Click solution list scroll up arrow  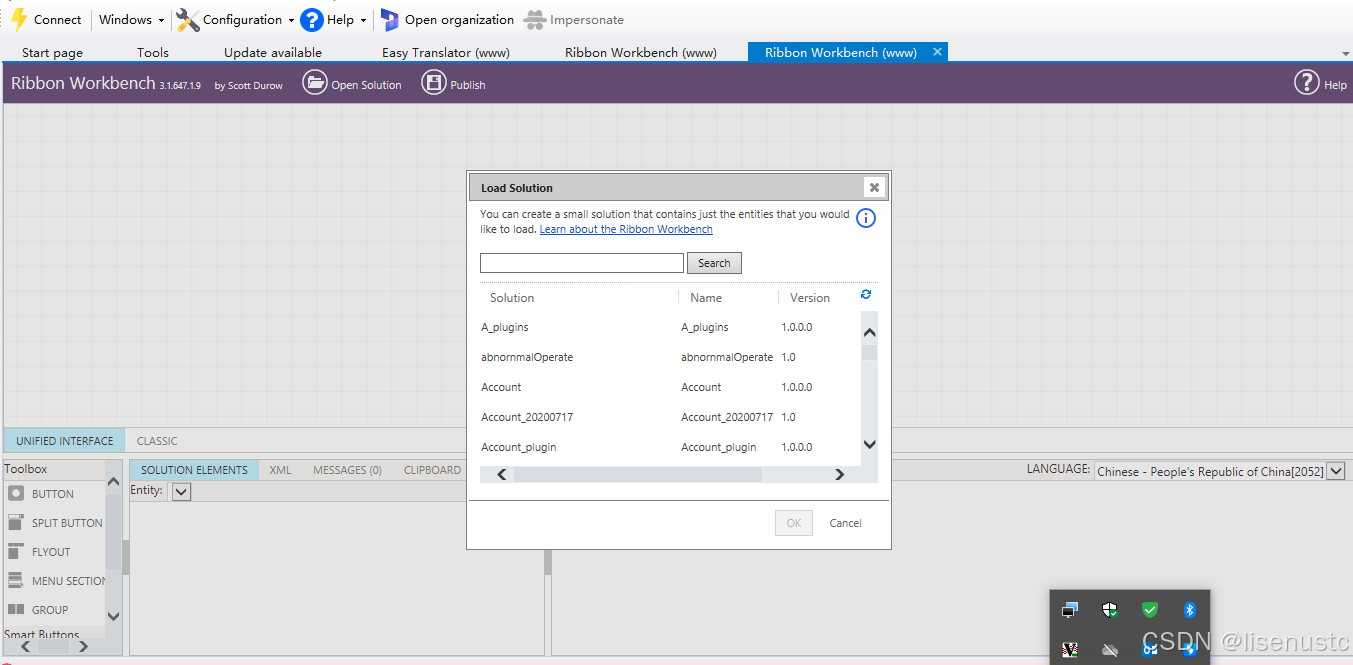(x=869, y=333)
